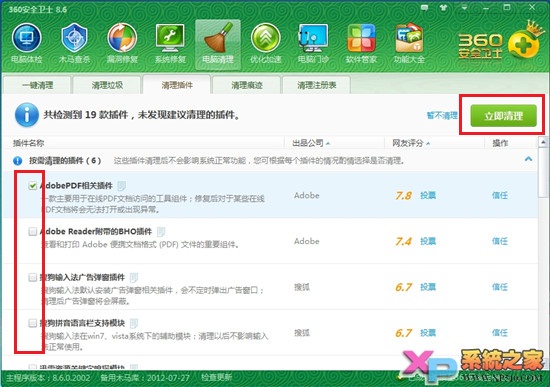
Task: Click the green 立即清理 button
Action: (503, 115)
